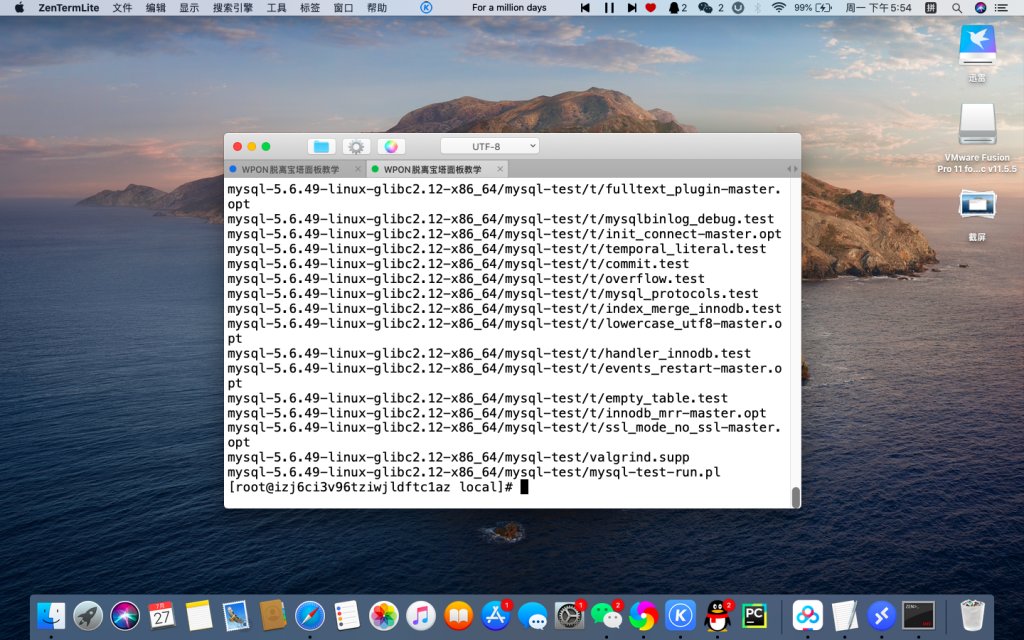Open System Preferences from the Dock

pyautogui.click(x=569, y=615)
